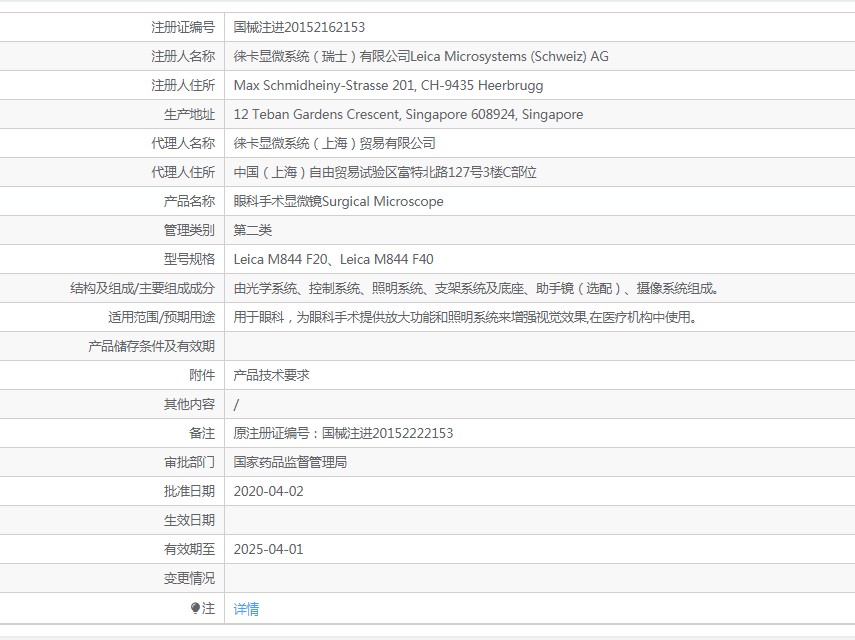The width and height of the screenshot is (855, 640).
Task: Select agent name 徕卡显微系统（上海）贸易有限公司
Action: (334, 143)
